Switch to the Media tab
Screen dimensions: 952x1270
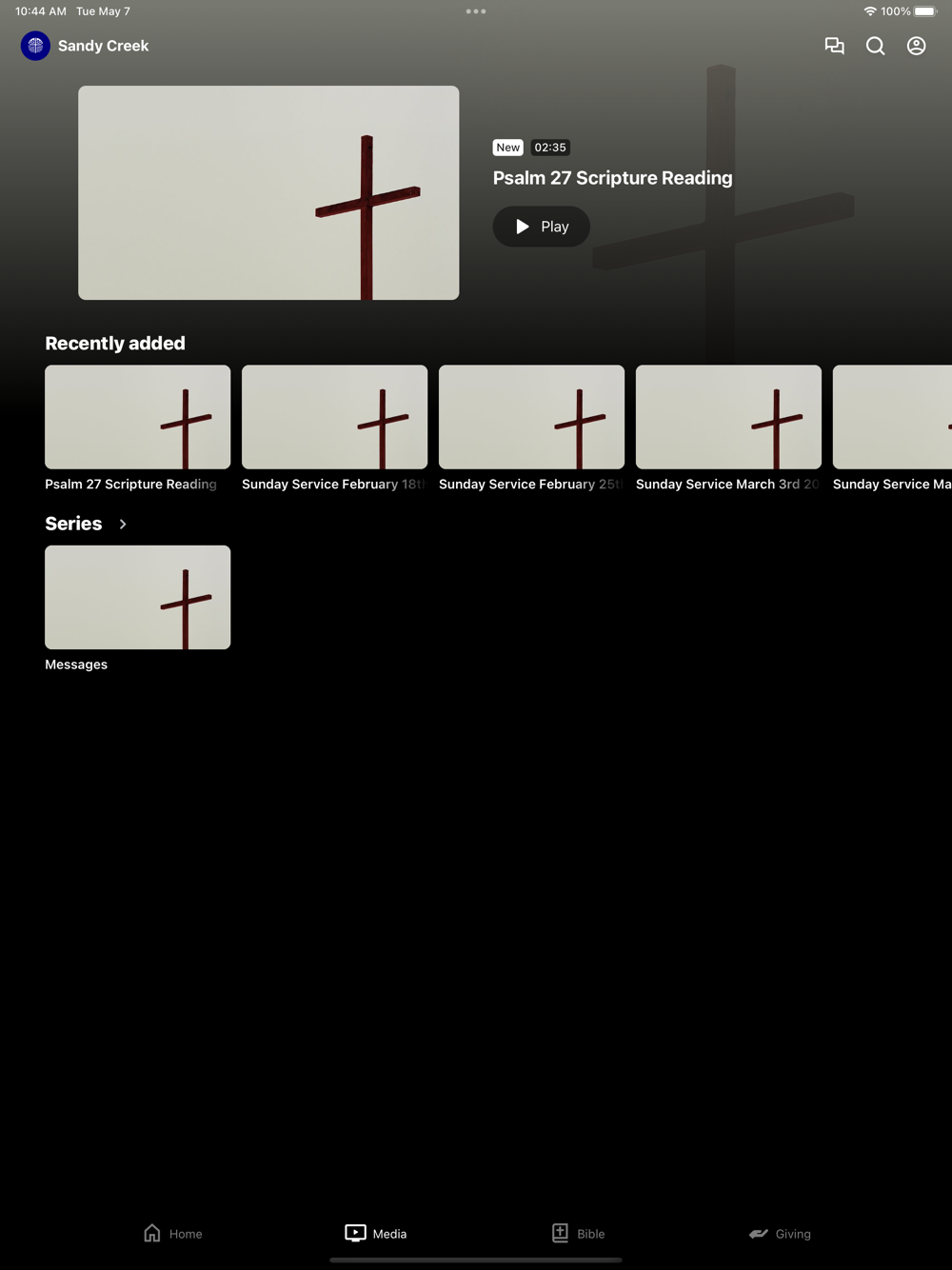tap(376, 1234)
